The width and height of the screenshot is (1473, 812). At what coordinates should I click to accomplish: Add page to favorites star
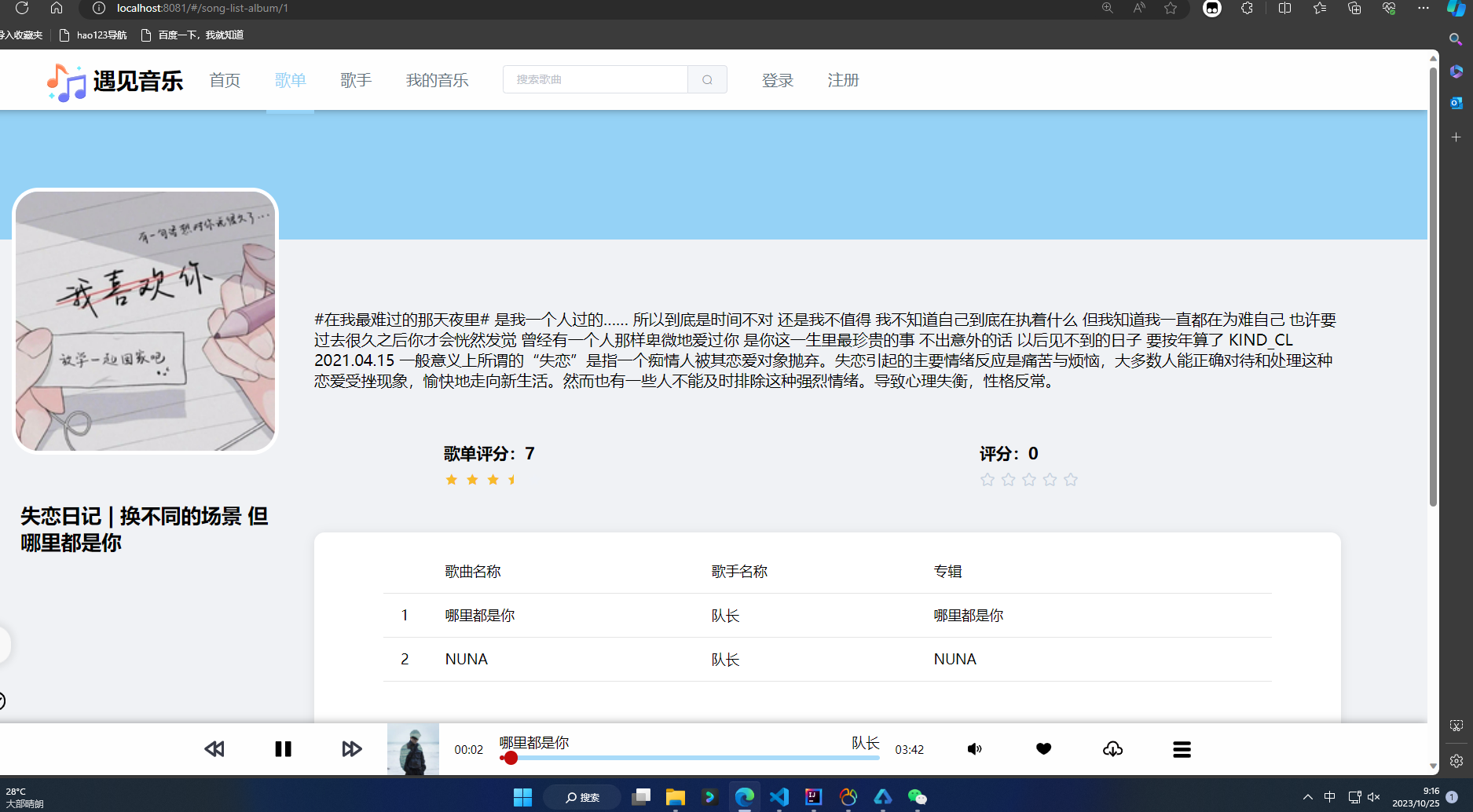pyautogui.click(x=1171, y=8)
